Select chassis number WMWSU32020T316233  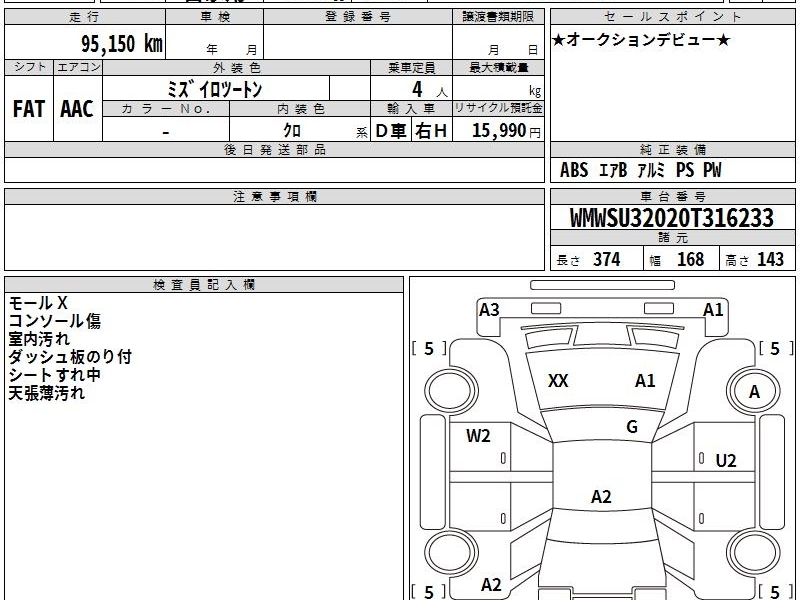[x=671, y=218]
